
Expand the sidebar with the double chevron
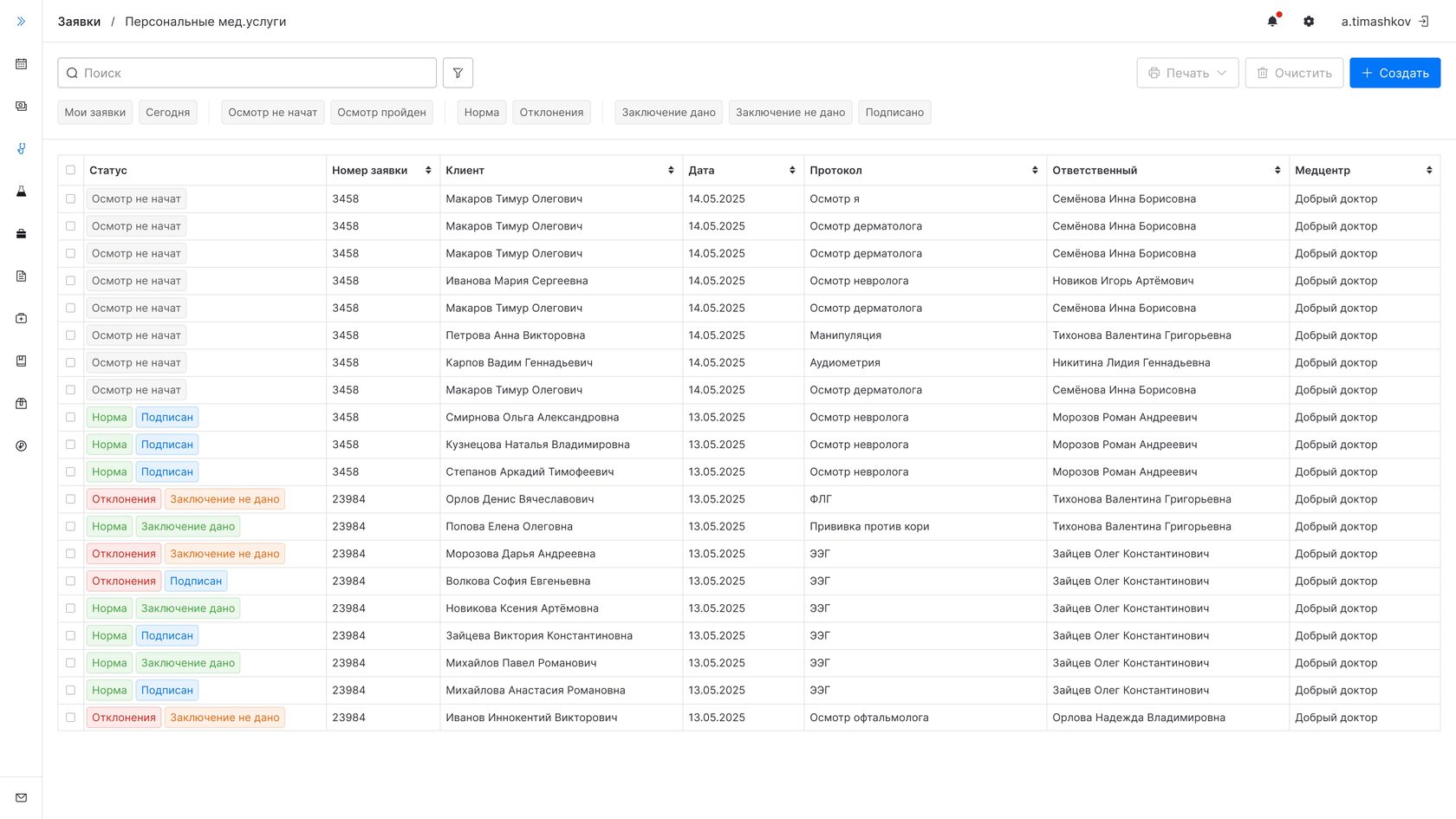21,22
